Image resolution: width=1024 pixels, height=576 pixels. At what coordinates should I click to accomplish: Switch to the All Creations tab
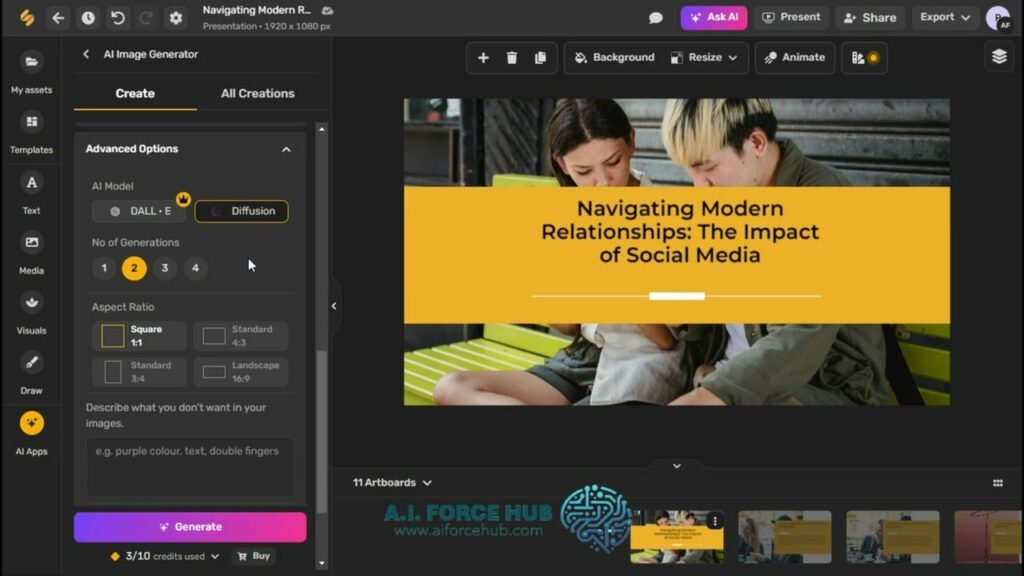(x=256, y=93)
